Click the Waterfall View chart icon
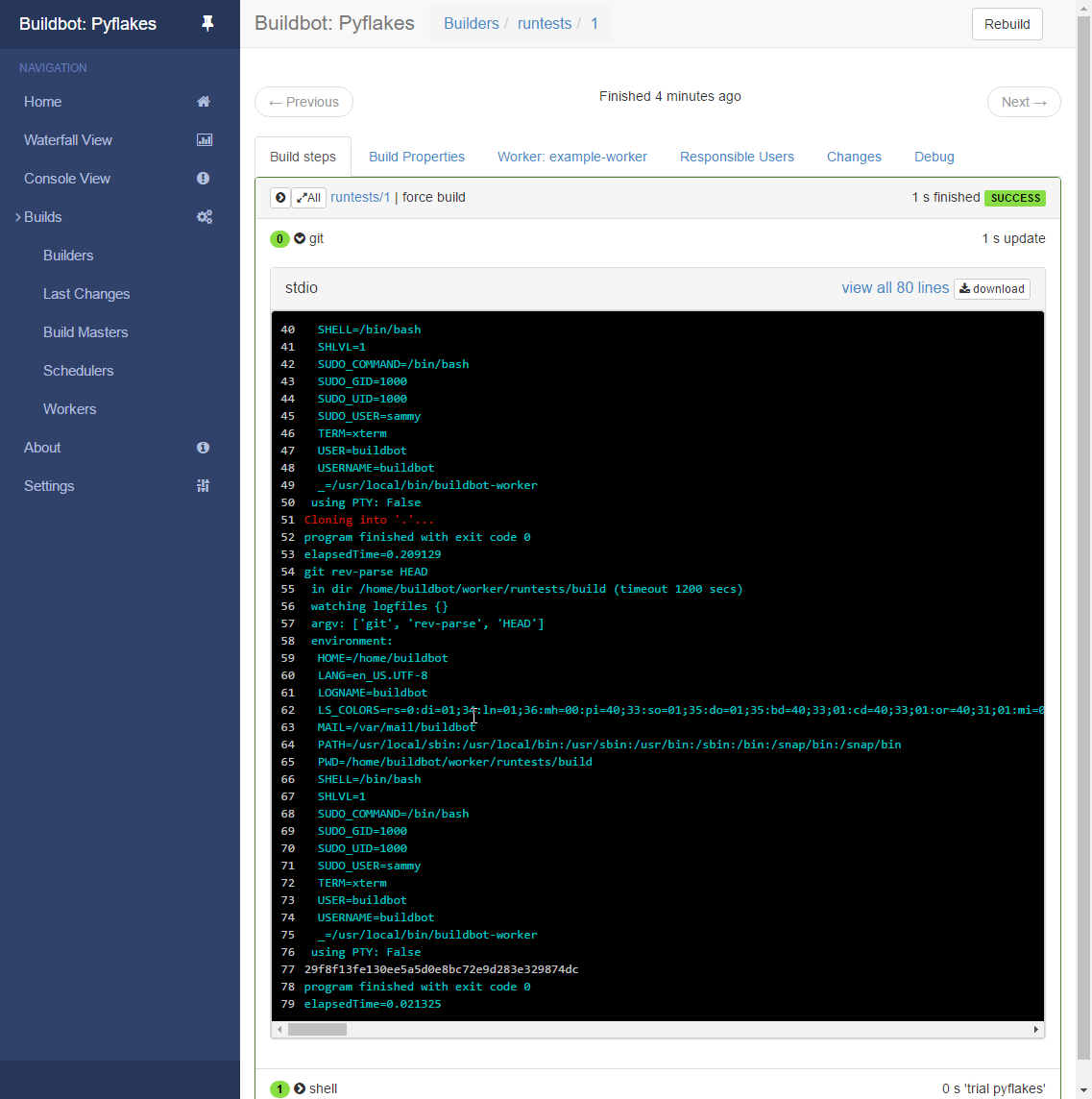This screenshot has width=1092, height=1099. pyautogui.click(x=204, y=140)
